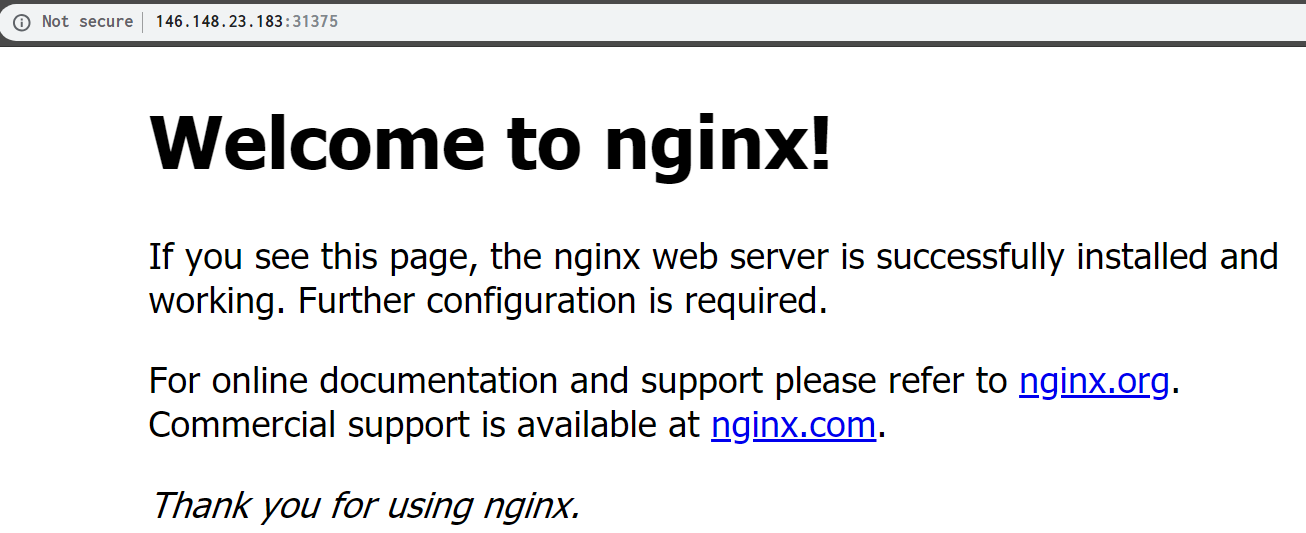Select the italic "Thank you for using nginx." line
The height and width of the screenshot is (533, 1306).
click(x=365, y=505)
